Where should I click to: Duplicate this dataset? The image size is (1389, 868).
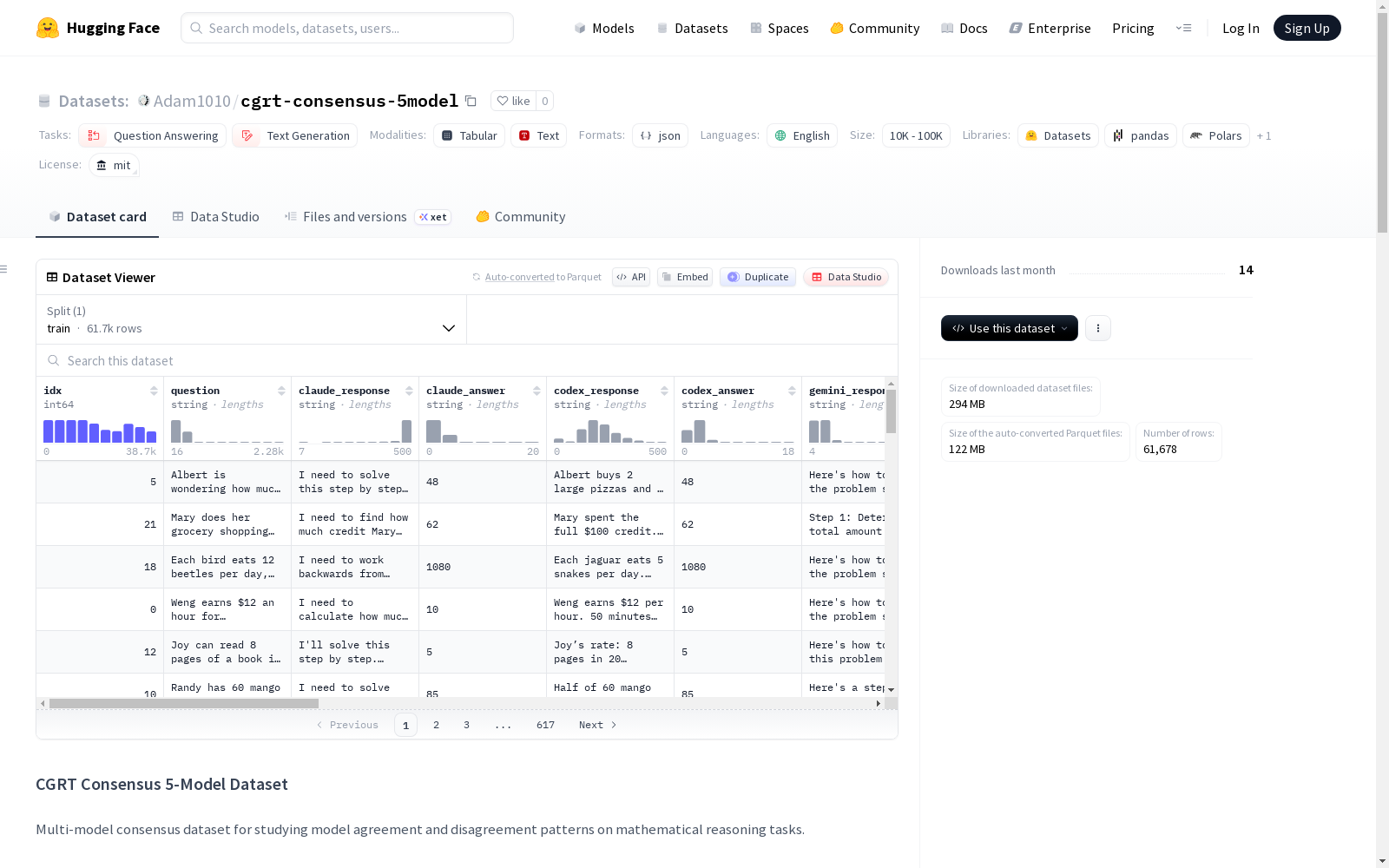[x=758, y=277]
